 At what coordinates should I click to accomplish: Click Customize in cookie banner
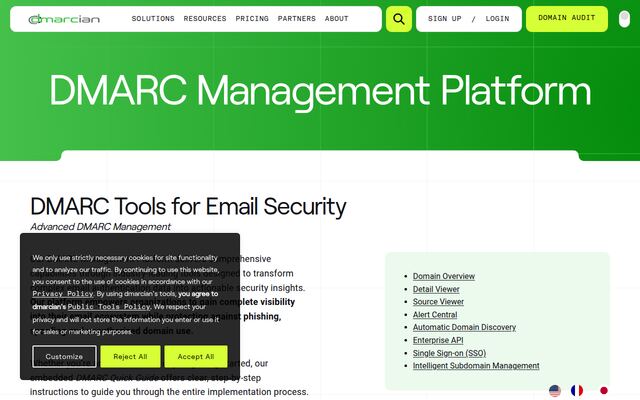(64, 356)
